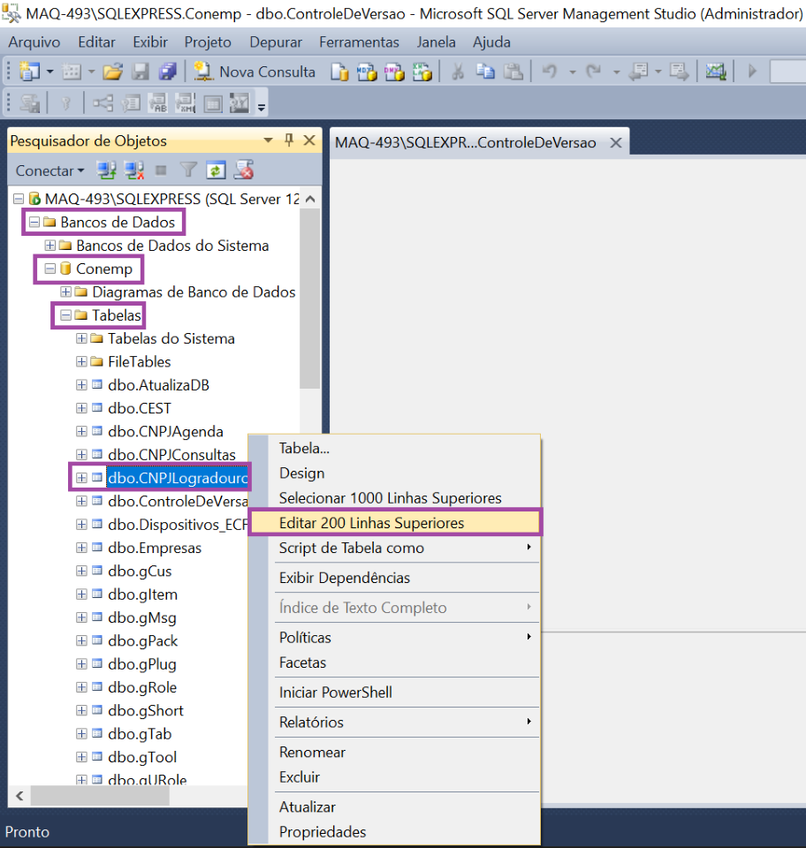Image resolution: width=806 pixels, height=848 pixels.
Task: Expand the dbo.AtualizaDB table node
Action: click(x=81, y=385)
